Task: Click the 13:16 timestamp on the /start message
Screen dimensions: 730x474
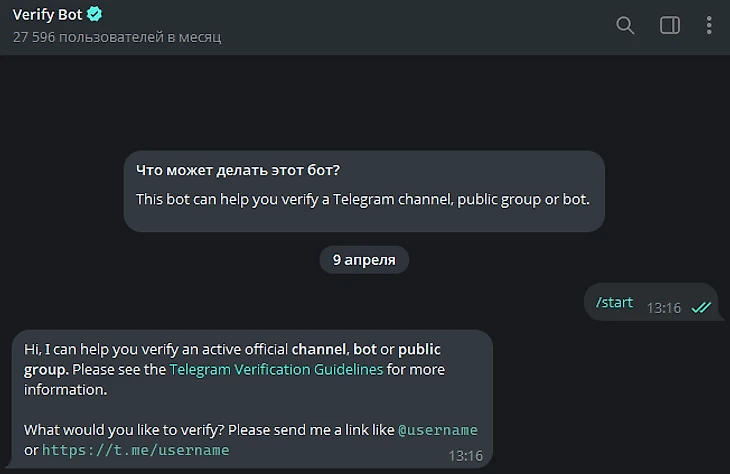Action: pos(663,307)
